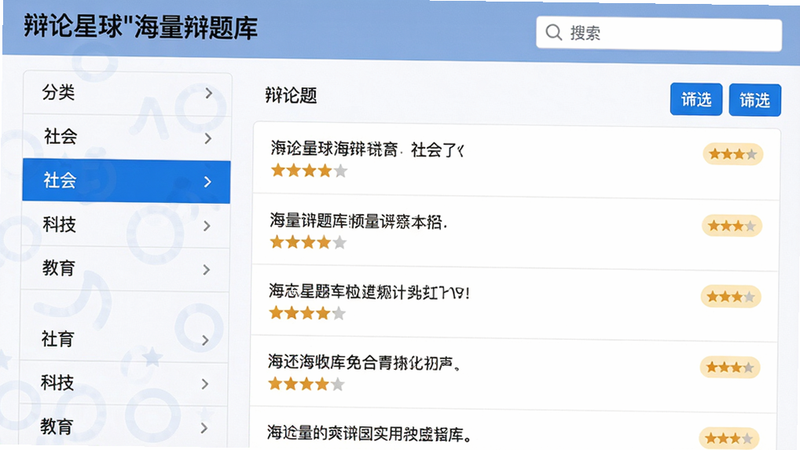Click the rating badge on the last topic row

[729, 438]
